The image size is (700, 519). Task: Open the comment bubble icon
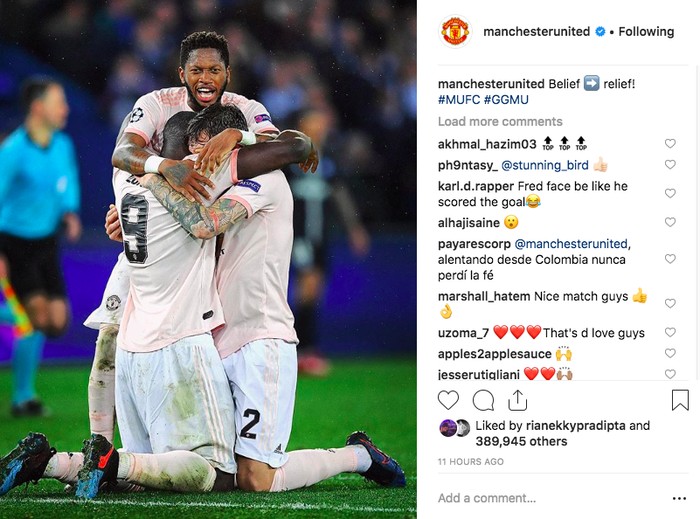click(x=483, y=400)
